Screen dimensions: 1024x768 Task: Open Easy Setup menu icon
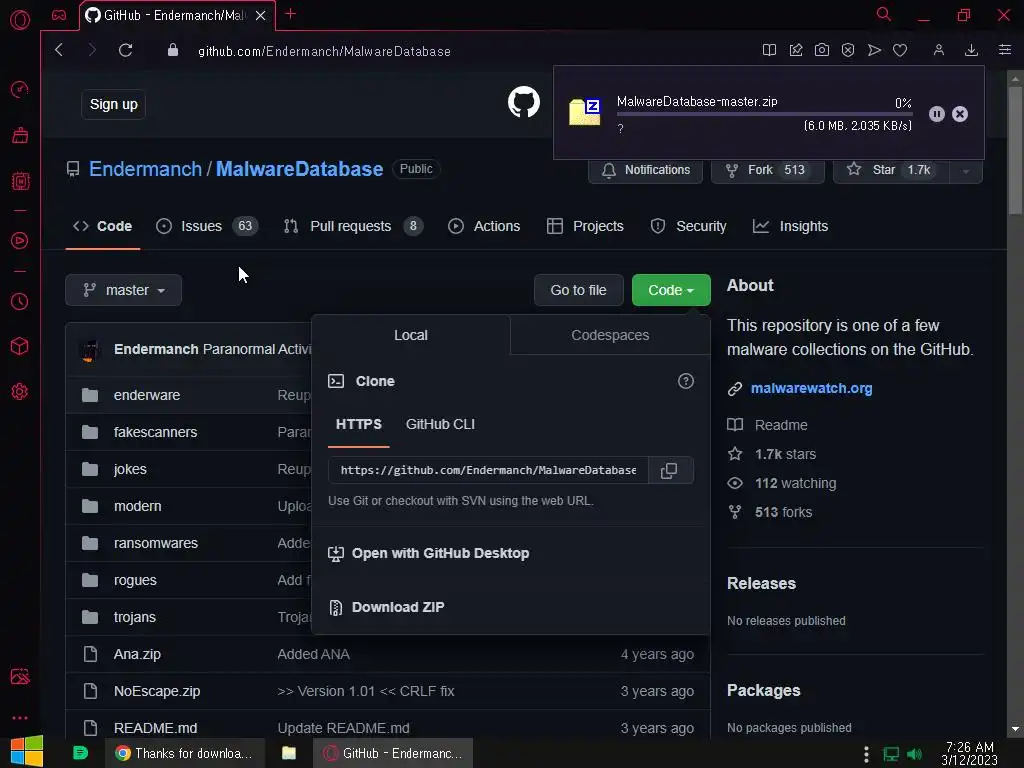(x=1005, y=50)
